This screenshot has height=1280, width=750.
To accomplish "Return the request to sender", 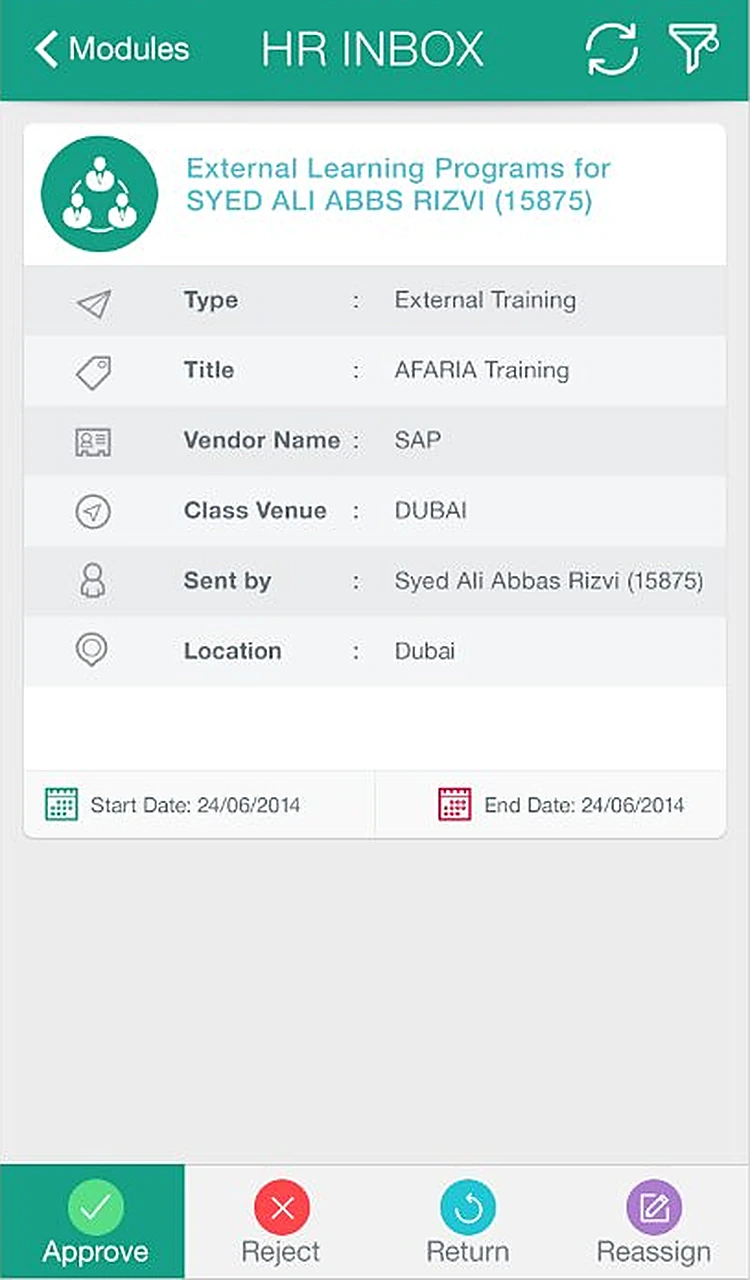I will click(x=468, y=1222).
